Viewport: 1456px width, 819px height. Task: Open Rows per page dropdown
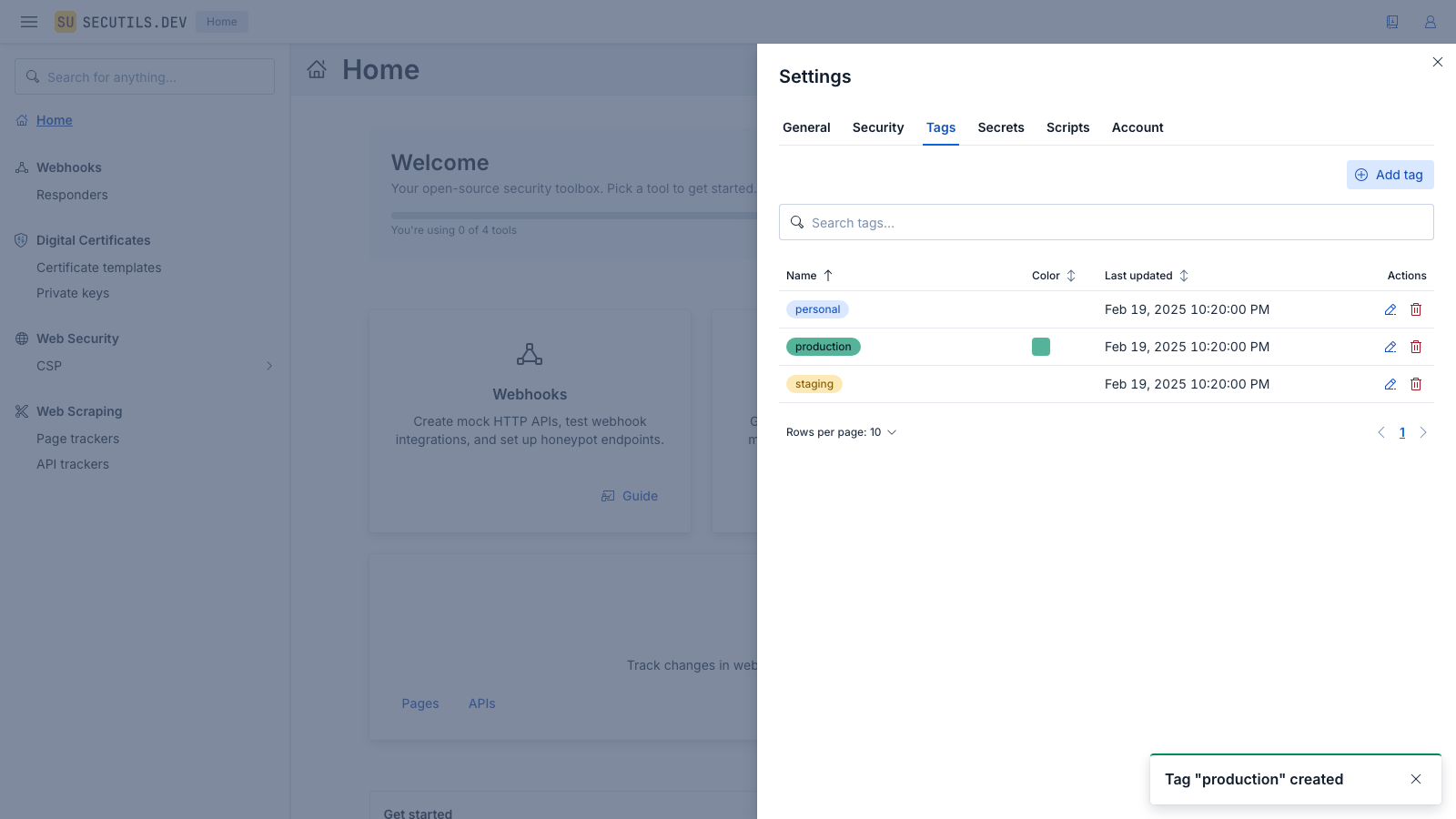coord(842,432)
